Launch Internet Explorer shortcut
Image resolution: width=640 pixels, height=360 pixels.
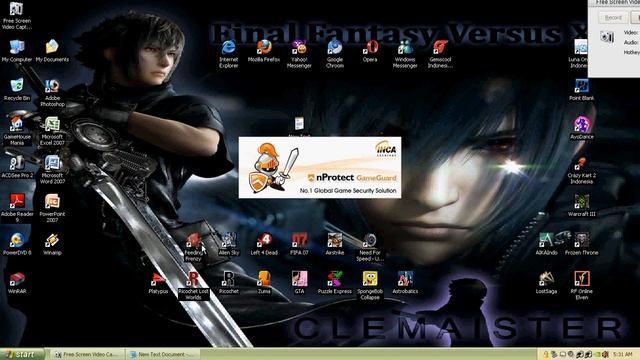pyautogui.click(x=229, y=54)
